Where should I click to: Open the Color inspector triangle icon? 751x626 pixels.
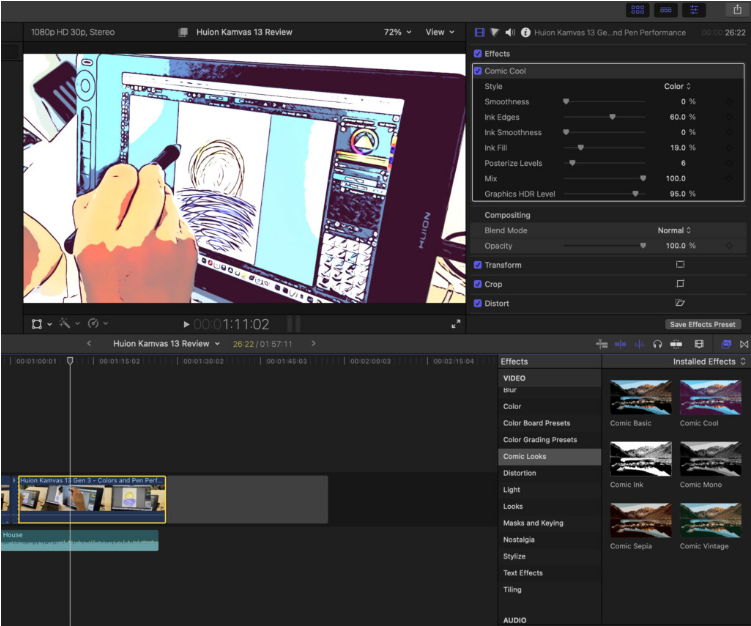495,32
